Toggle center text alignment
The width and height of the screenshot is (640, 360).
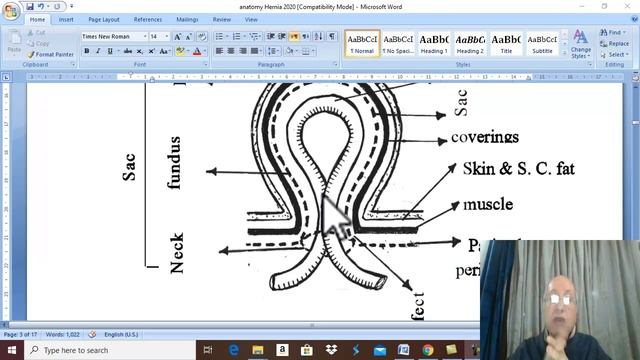pyautogui.click(x=231, y=51)
